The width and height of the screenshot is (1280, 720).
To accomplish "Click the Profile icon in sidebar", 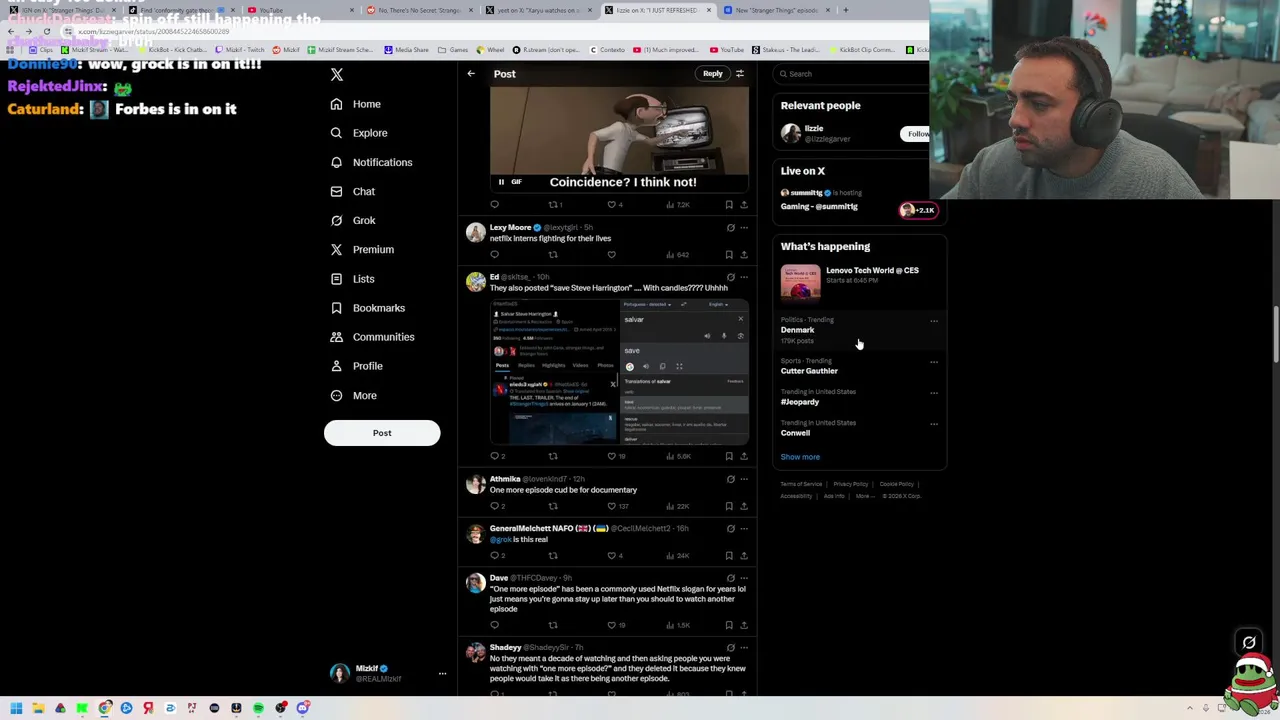I will coord(336,366).
